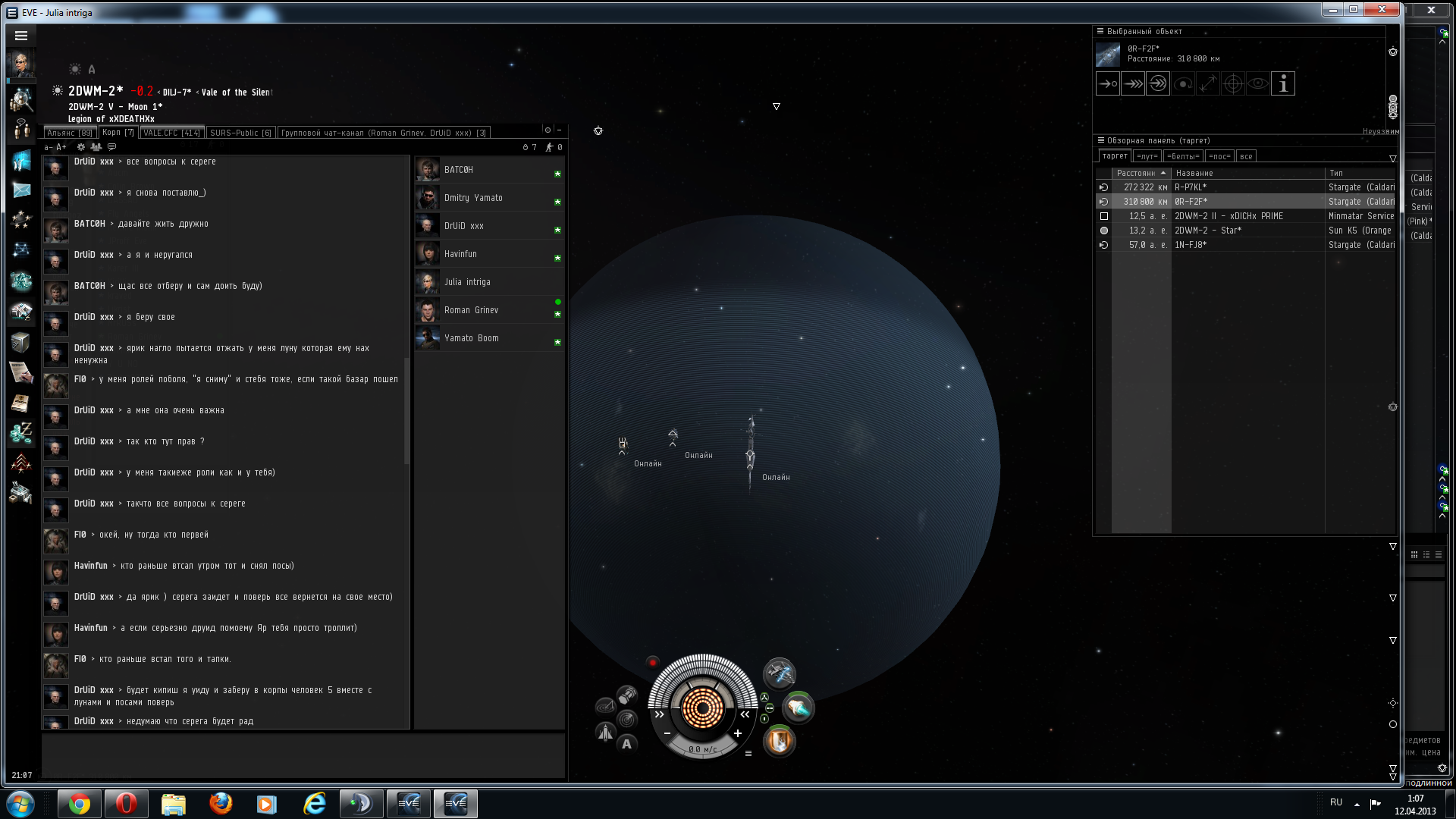Open the Neocom hamburger menu

point(21,36)
